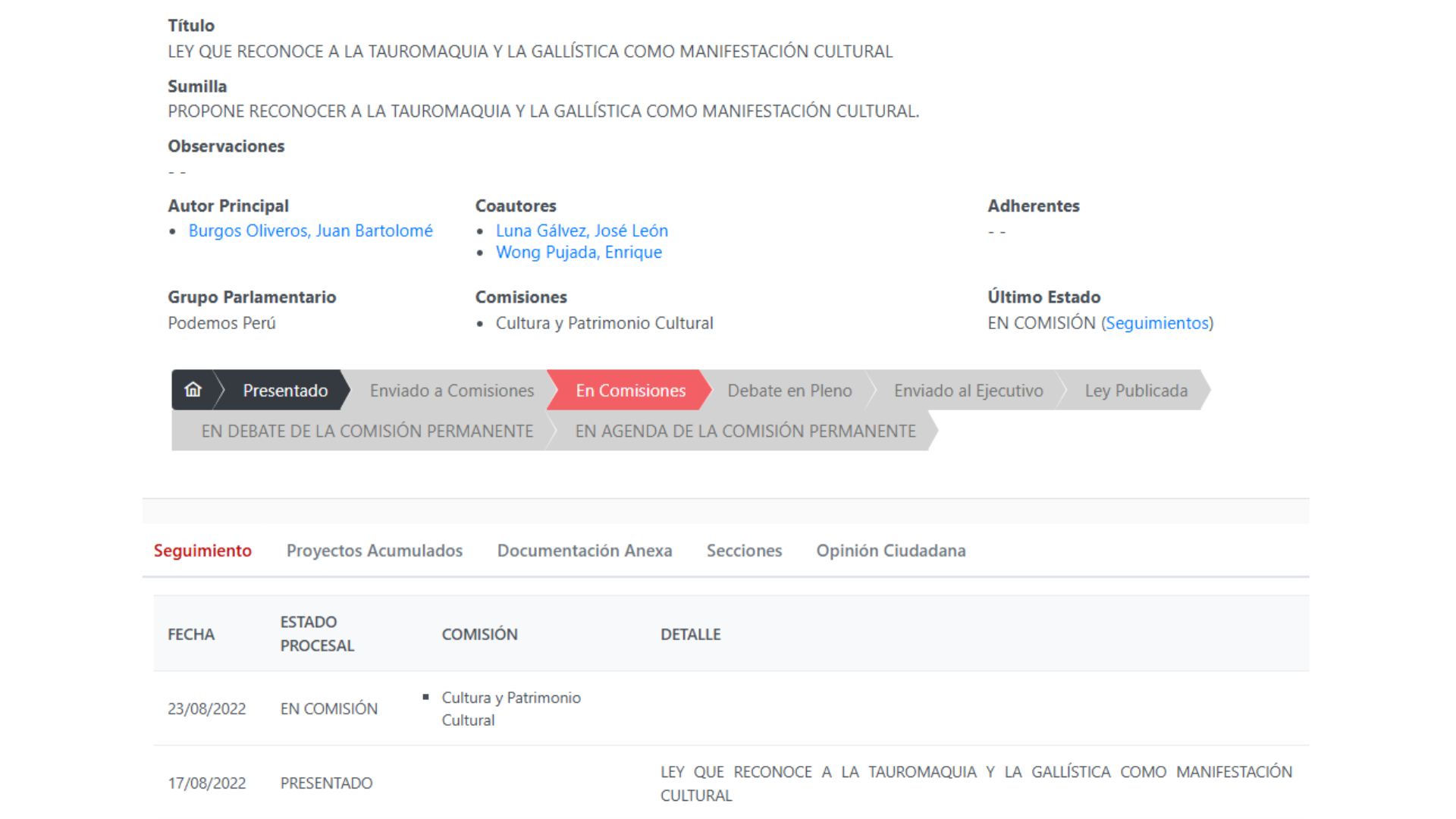Select the Ley Publicada stage
Image resolution: width=1456 pixels, height=819 pixels.
tap(1136, 391)
